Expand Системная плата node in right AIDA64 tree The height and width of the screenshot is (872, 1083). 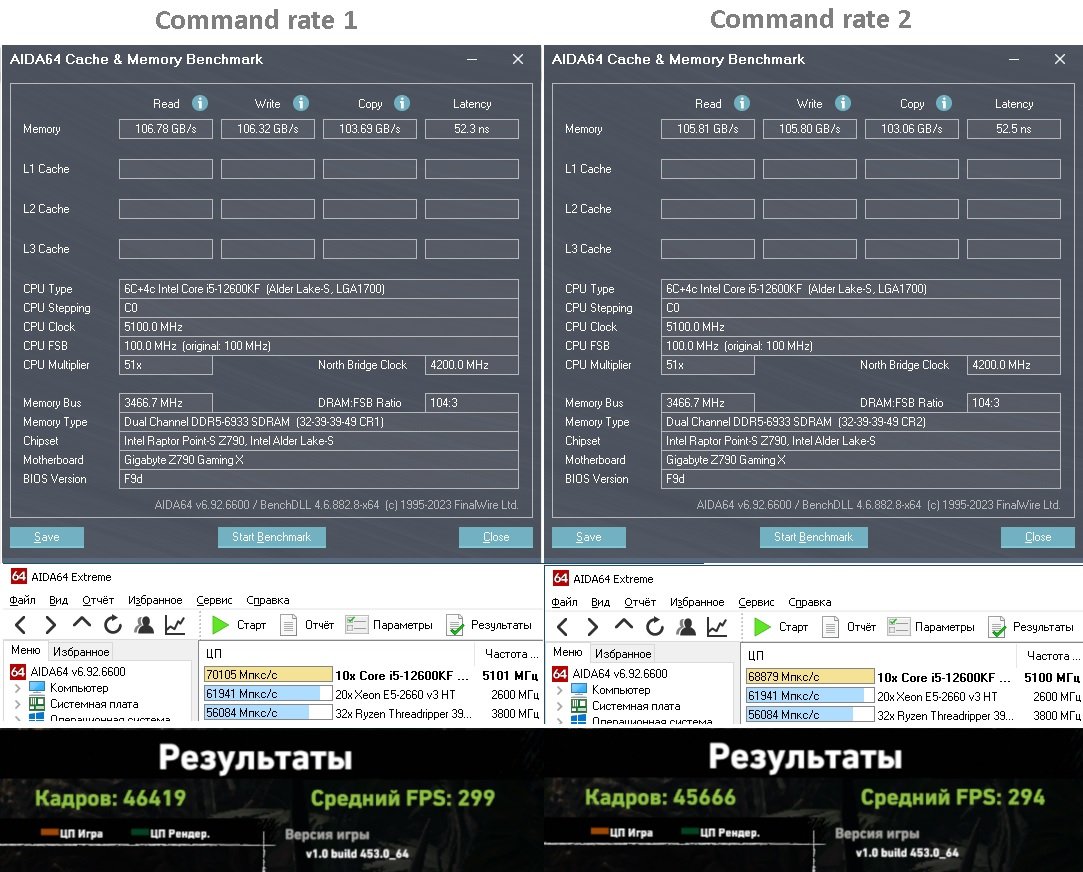559,706
